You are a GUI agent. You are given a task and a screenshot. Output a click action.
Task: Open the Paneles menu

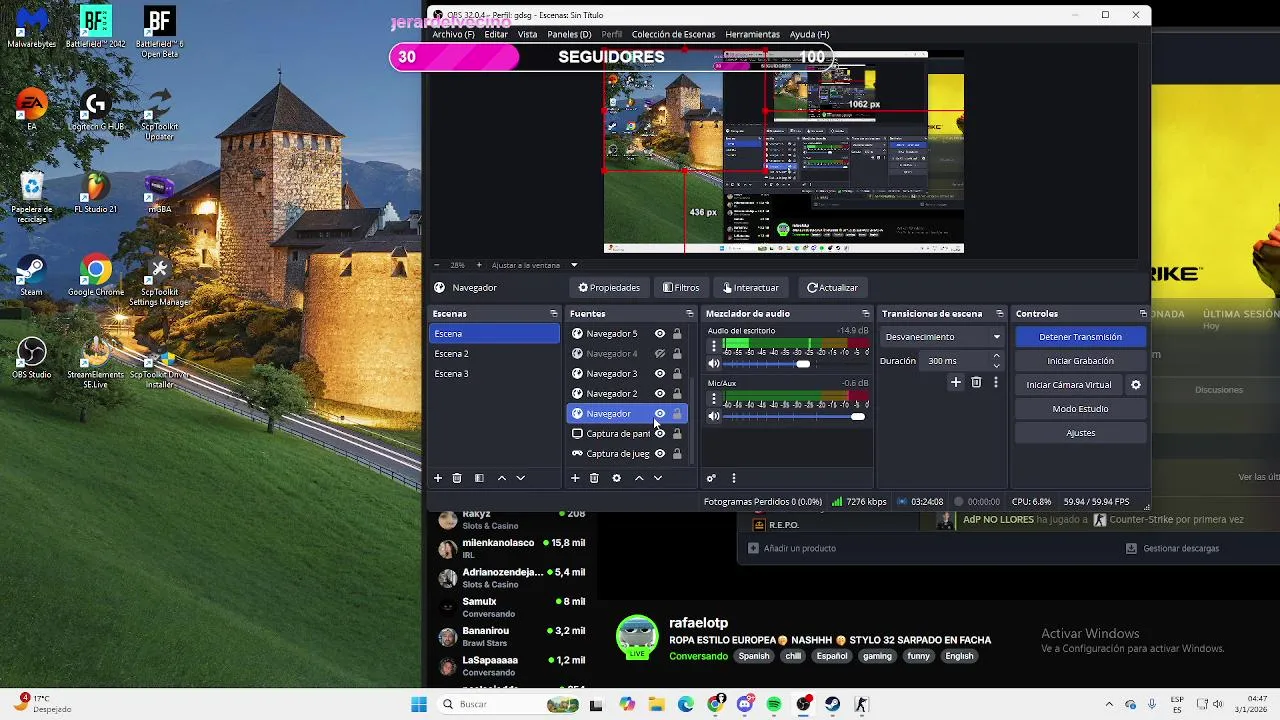pyautogui.click(x=570, y=34)
